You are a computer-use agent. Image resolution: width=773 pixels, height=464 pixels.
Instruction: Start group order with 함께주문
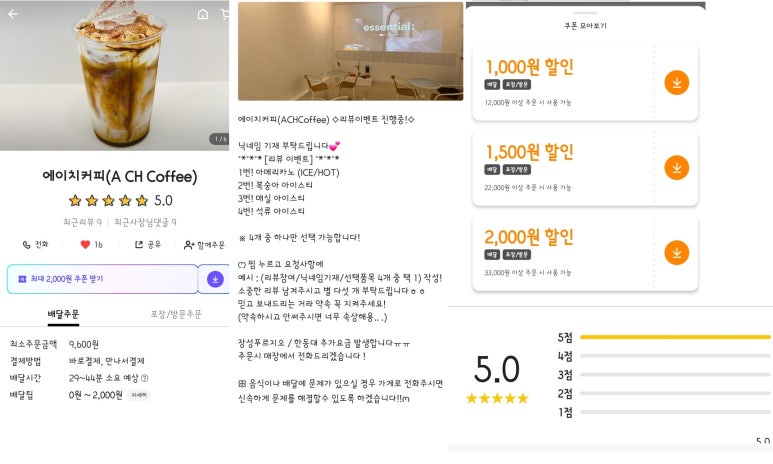pyautogui.click(x=204, y=245)
